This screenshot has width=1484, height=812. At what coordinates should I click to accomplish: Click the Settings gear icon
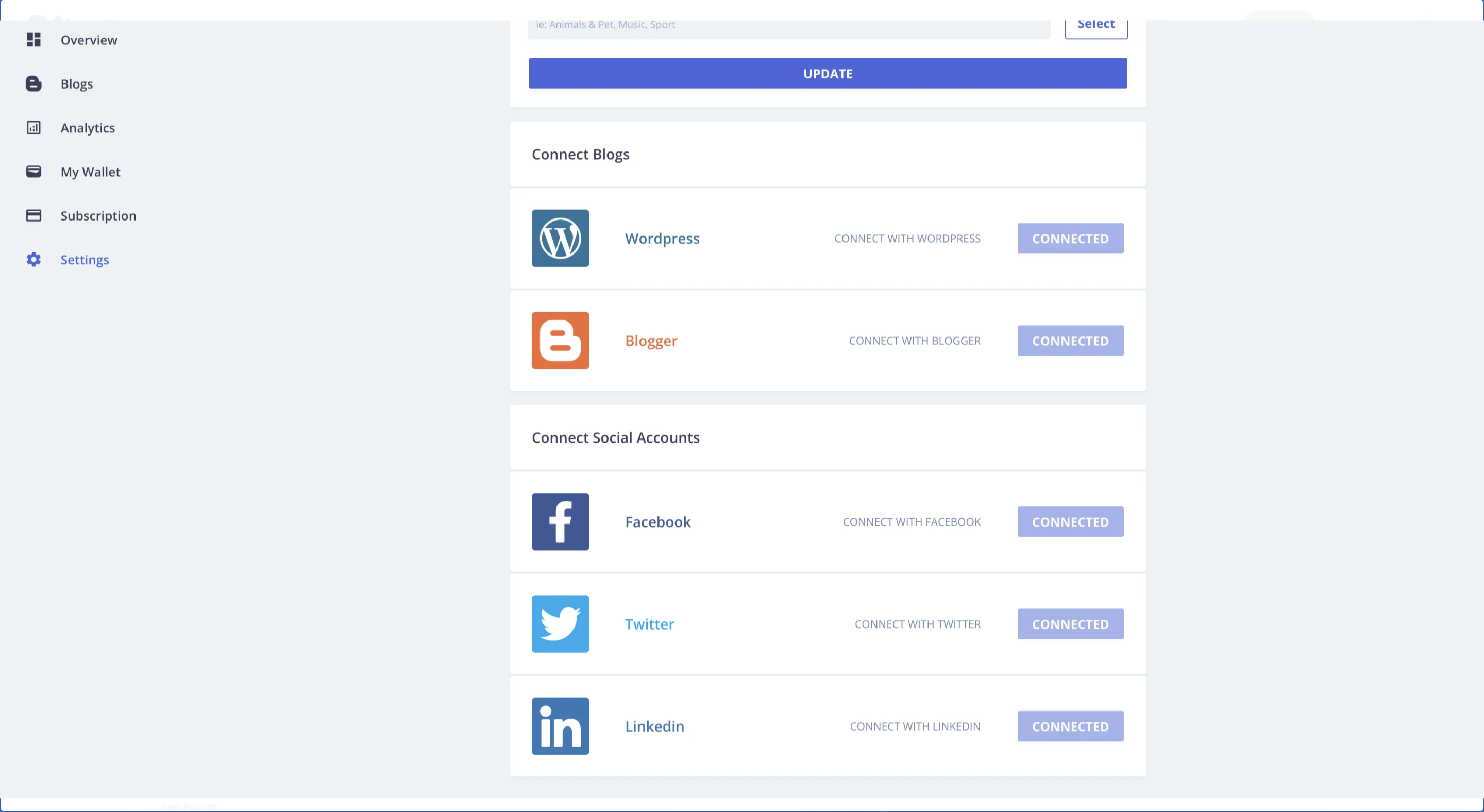point(33,259)
